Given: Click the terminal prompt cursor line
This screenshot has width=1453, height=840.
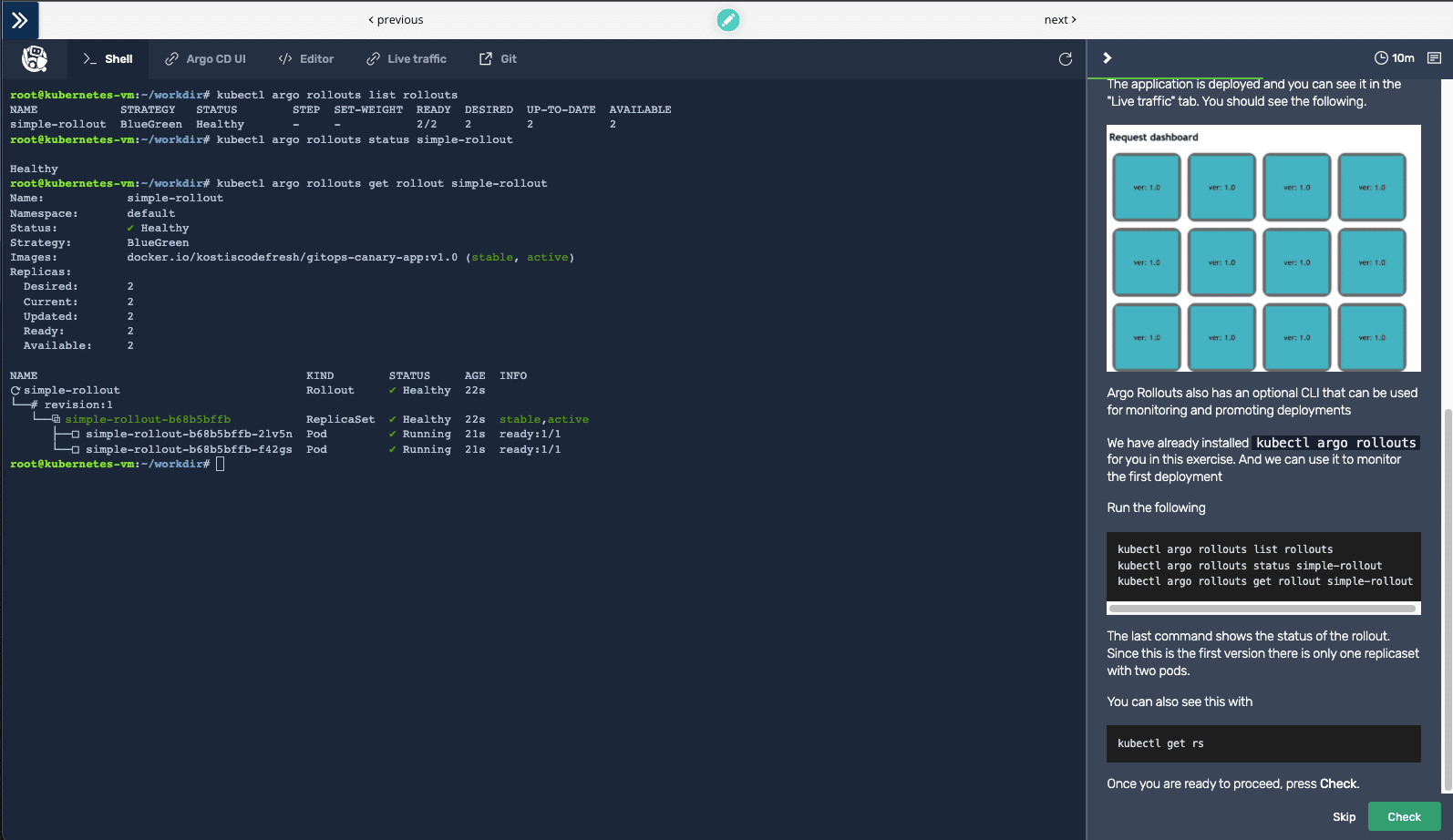Looking at the screenshot, I should tap(220, 465).
